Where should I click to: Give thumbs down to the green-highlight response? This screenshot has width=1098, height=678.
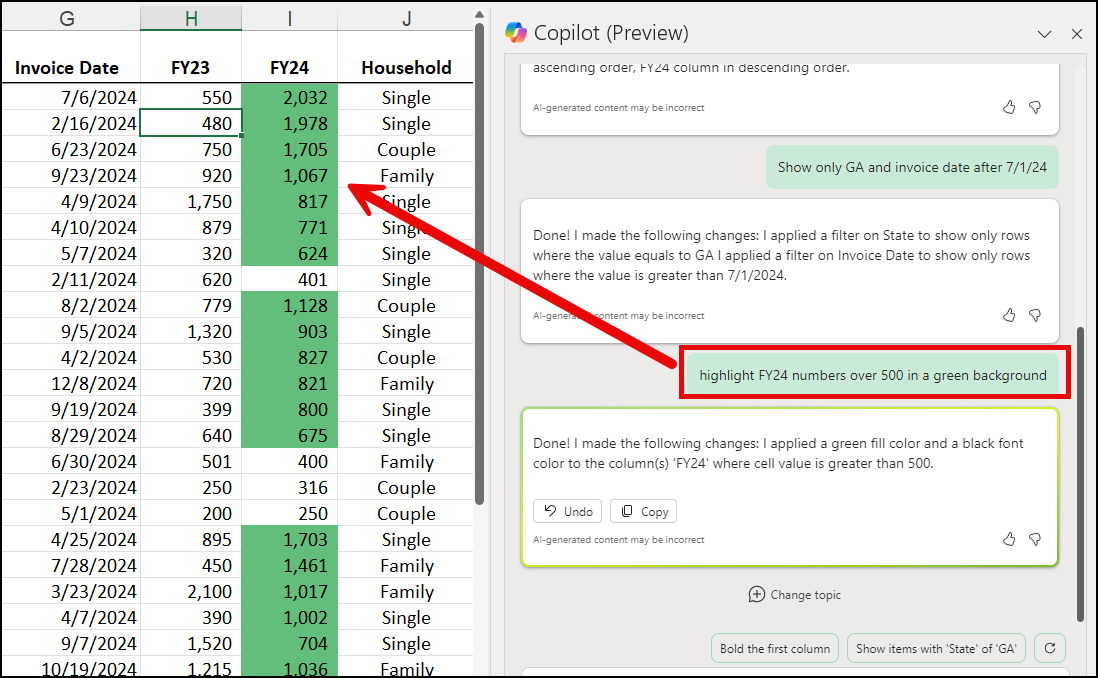1035,539
